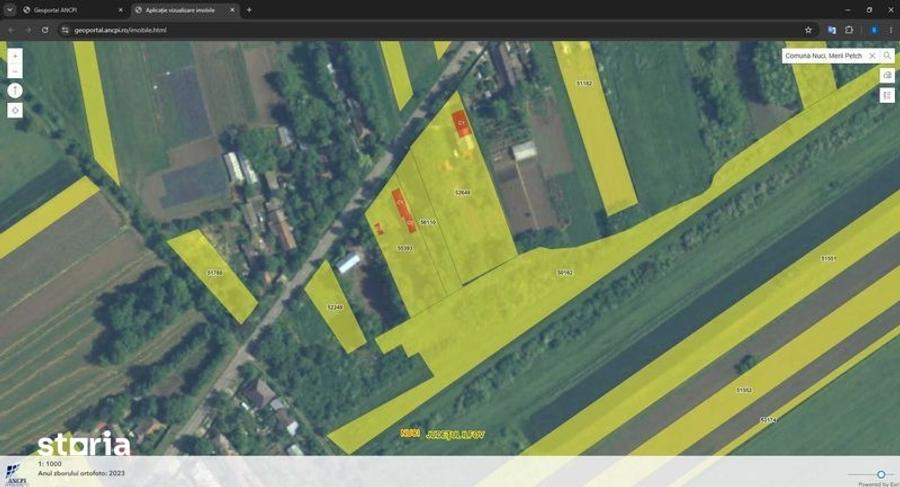
Task: Select parcel labeled 51551
Action: click(x=828, y=258)
